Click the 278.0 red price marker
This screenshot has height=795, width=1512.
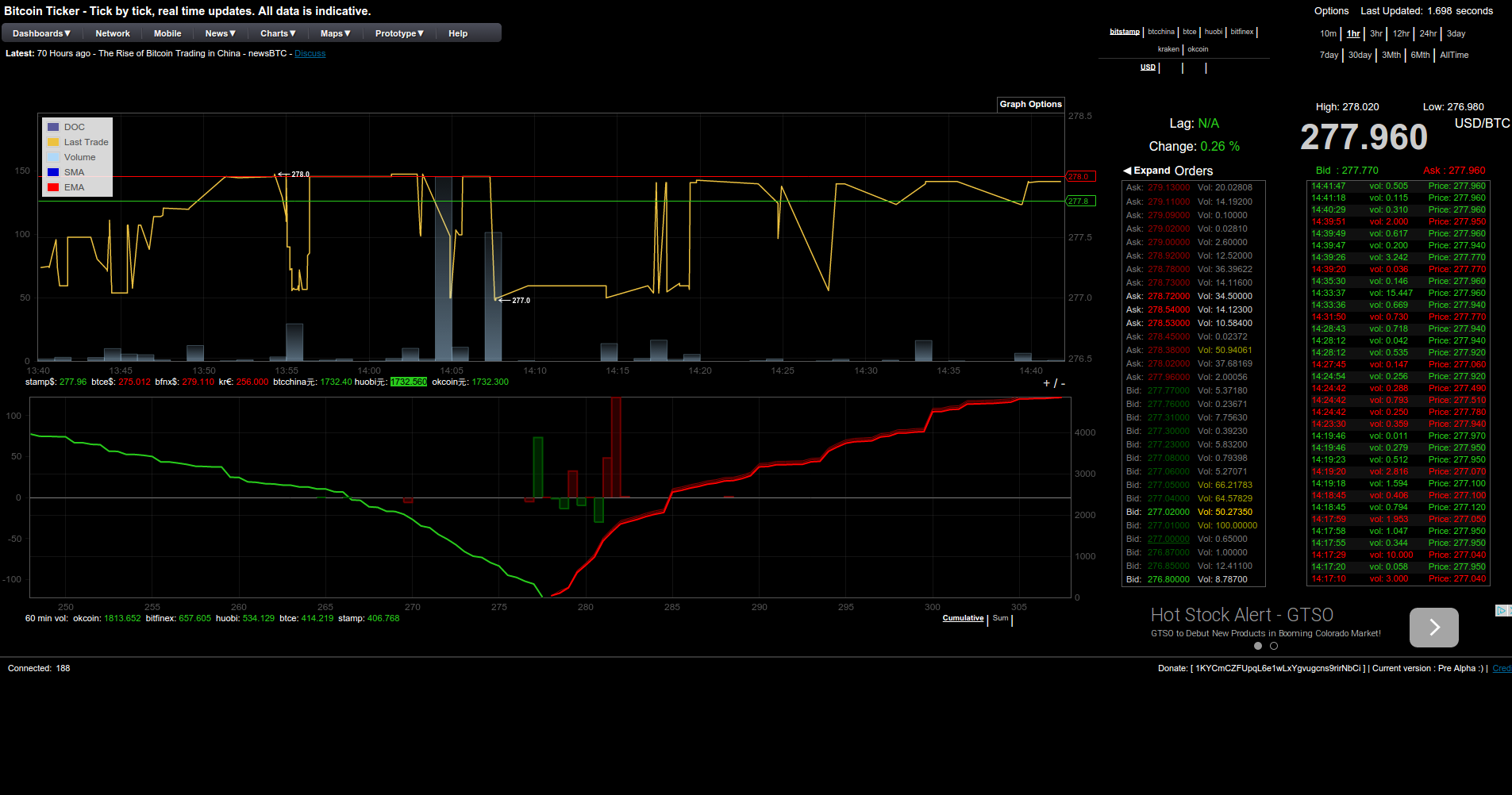[x=1081, y=176]
